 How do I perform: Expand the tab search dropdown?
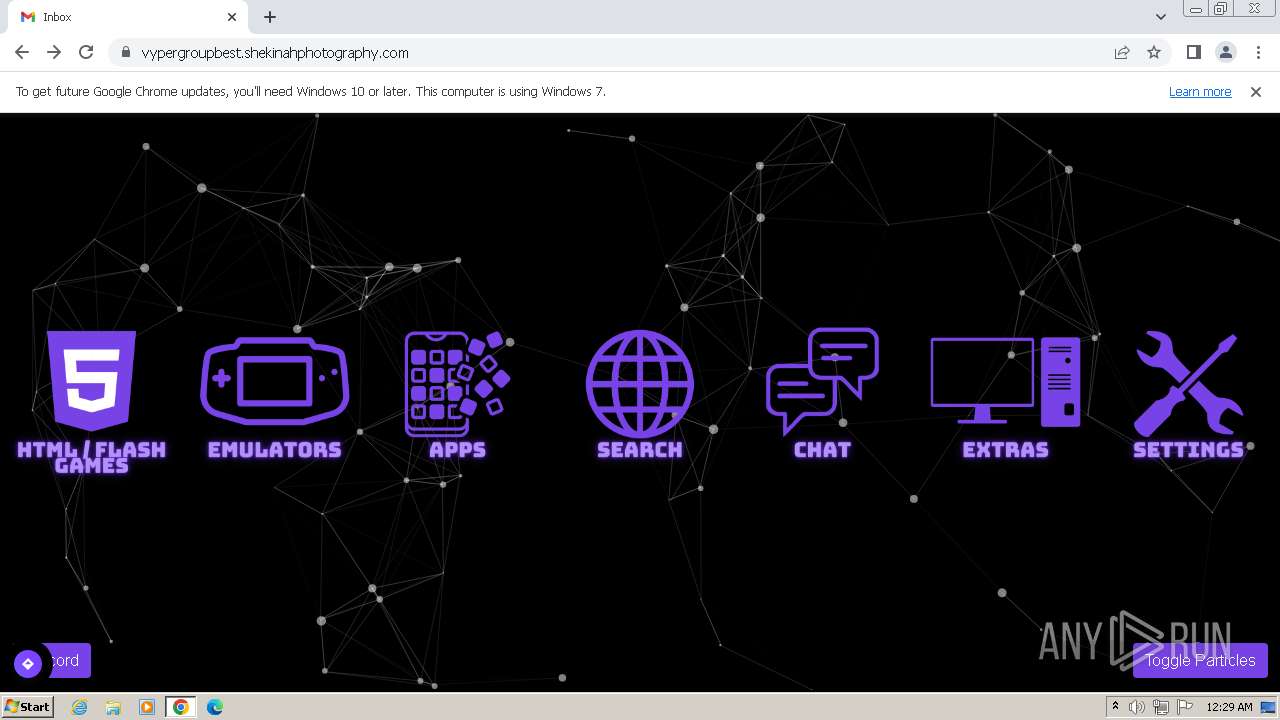[x=1160, y=17]
